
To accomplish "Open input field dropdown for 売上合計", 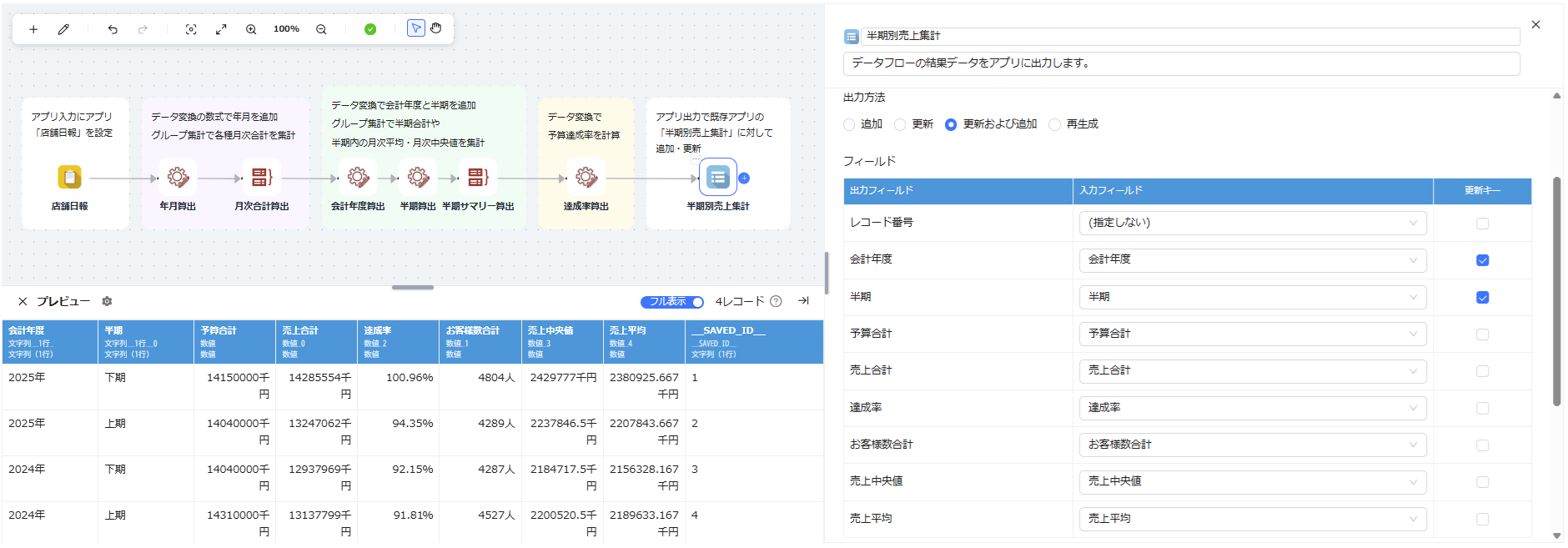I will [1253, 370].
